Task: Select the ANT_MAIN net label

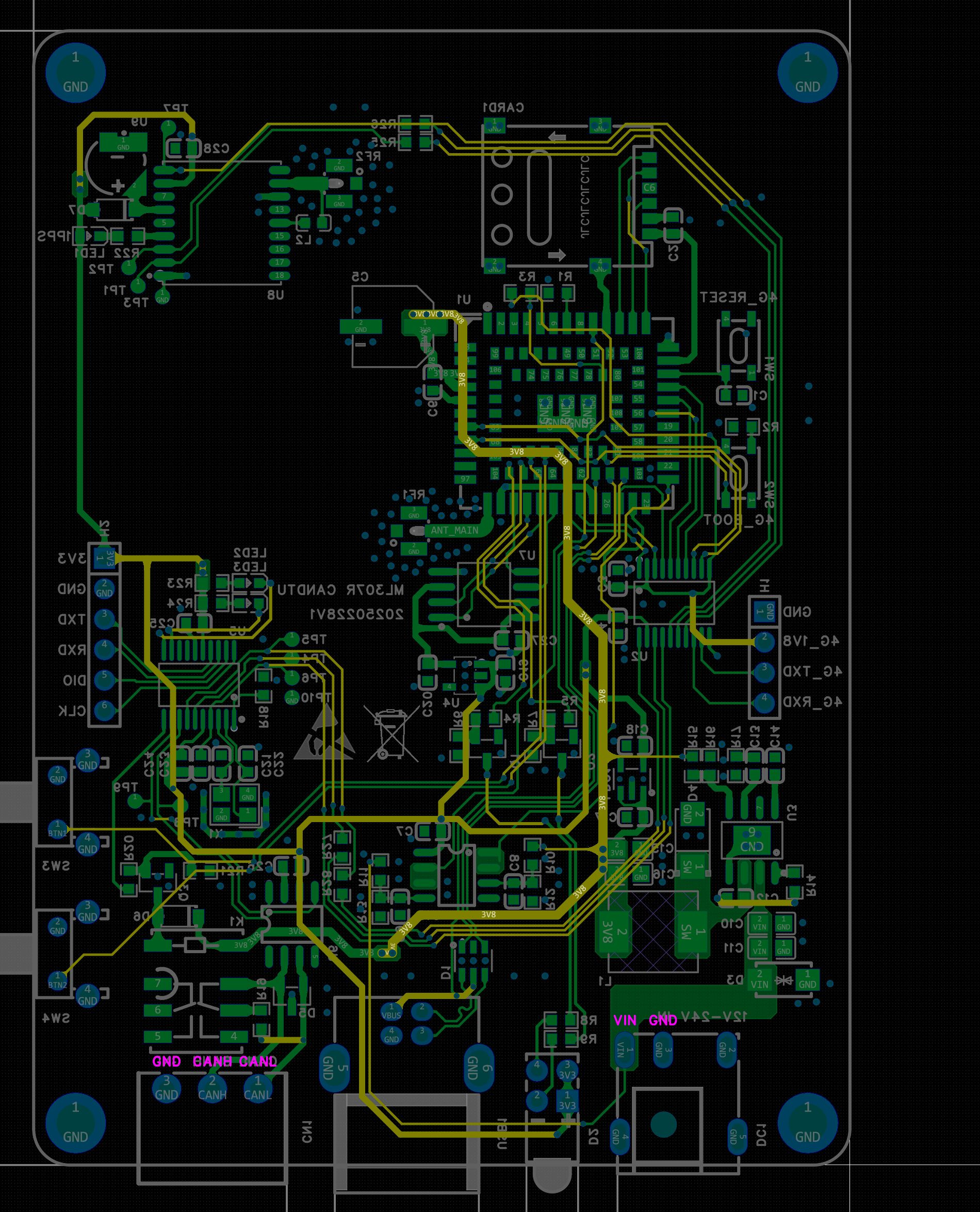Action: pyautogui.click(x=454, y=531)
